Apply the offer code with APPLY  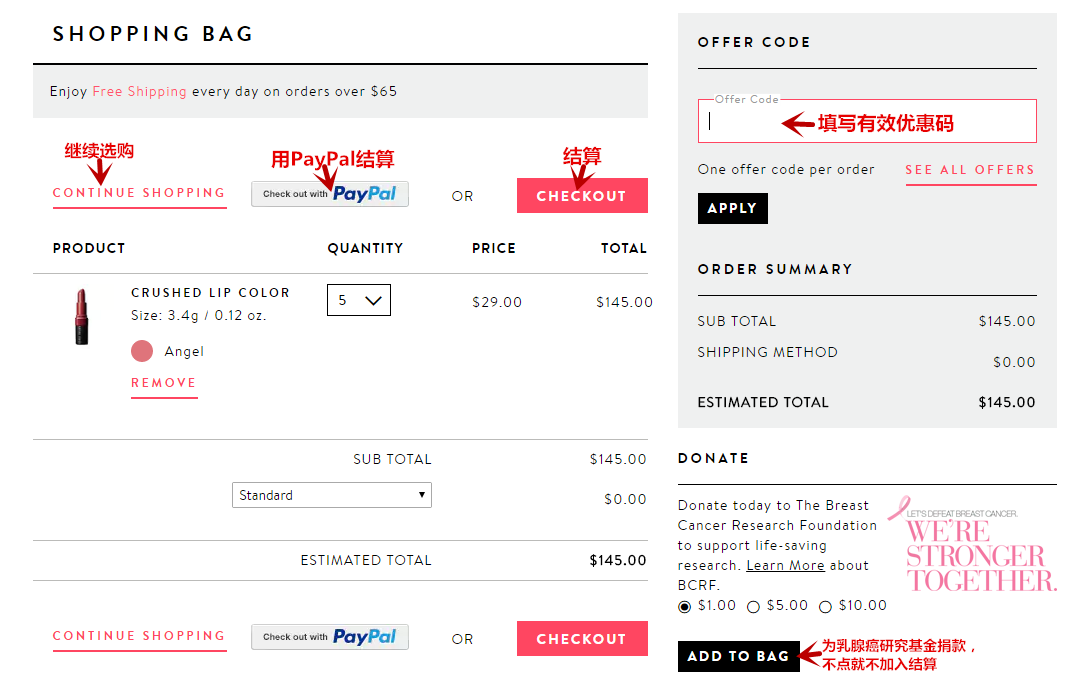tap(733, 208)
